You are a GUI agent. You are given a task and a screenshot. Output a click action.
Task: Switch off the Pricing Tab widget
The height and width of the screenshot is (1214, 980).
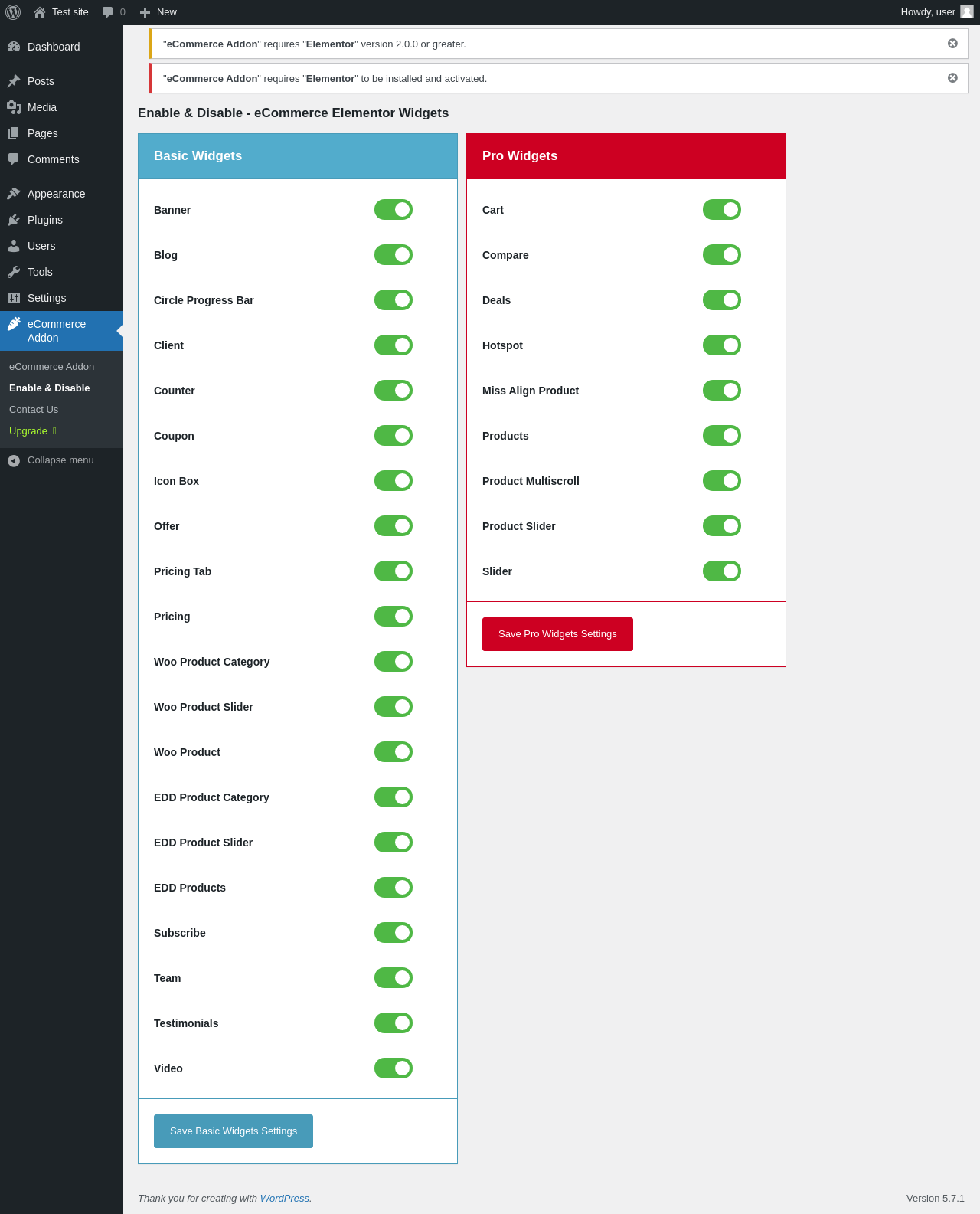(x=394, y=571)
